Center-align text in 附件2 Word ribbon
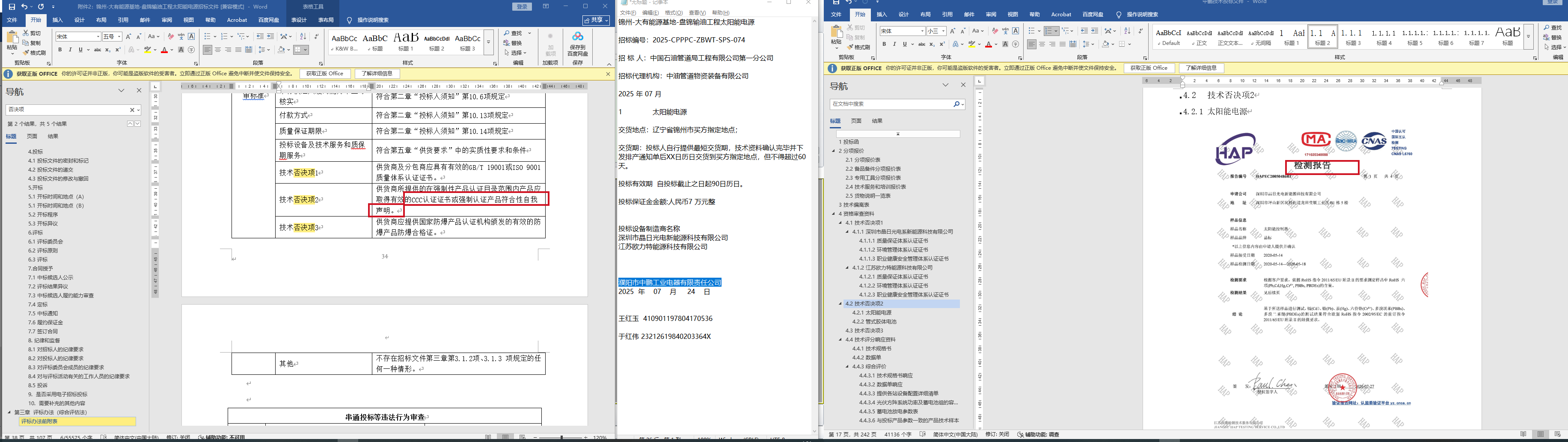Screen dimensions: 1568x442 pyautogui.click(x=218, y=50)
